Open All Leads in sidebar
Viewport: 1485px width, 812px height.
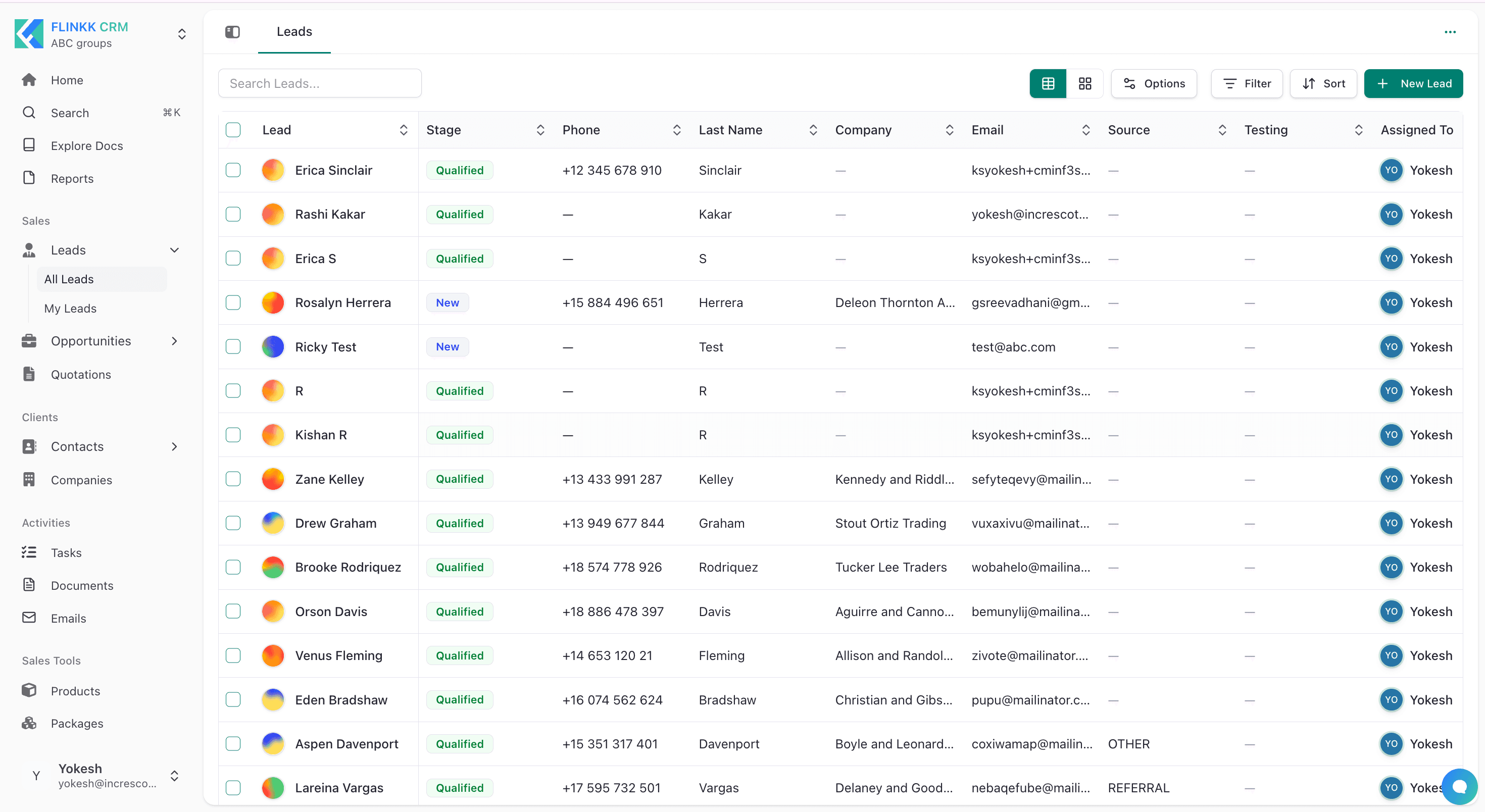pyautogui.click(x=102, y=279)
